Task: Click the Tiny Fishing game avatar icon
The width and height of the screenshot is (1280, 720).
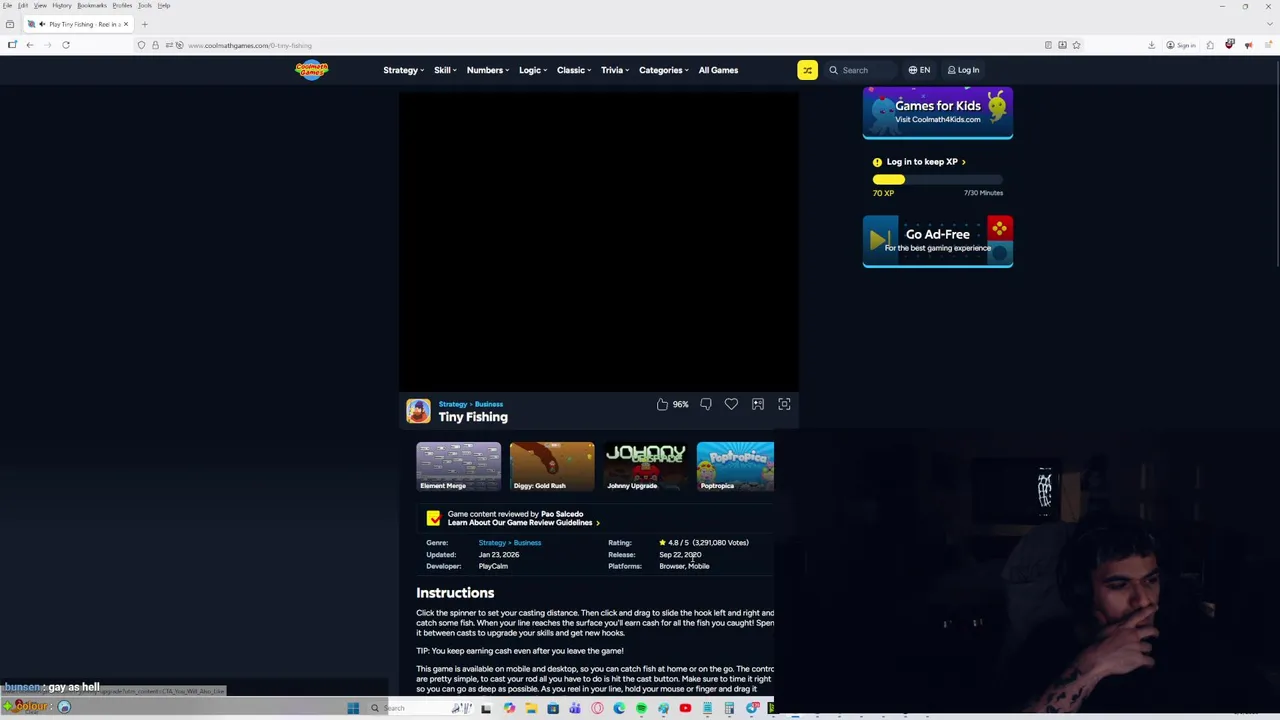Action: pyautogui.click(x=418, y=411)
